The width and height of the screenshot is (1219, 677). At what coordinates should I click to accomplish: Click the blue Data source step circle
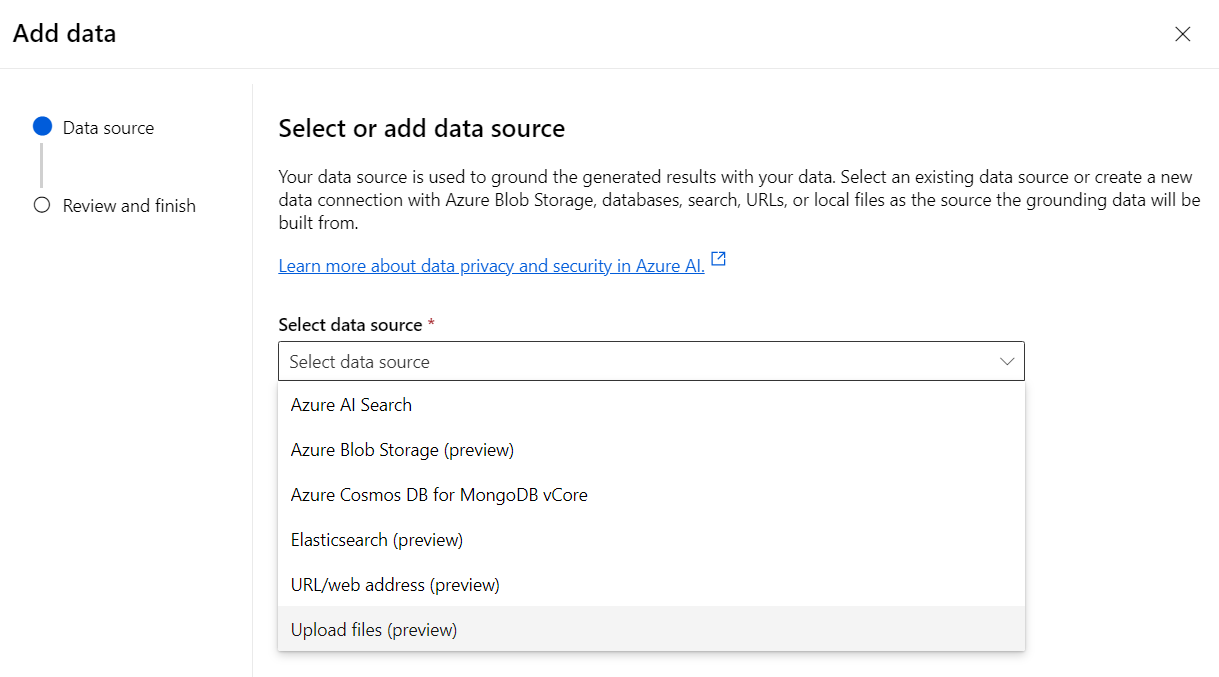(x=42, y=127)
